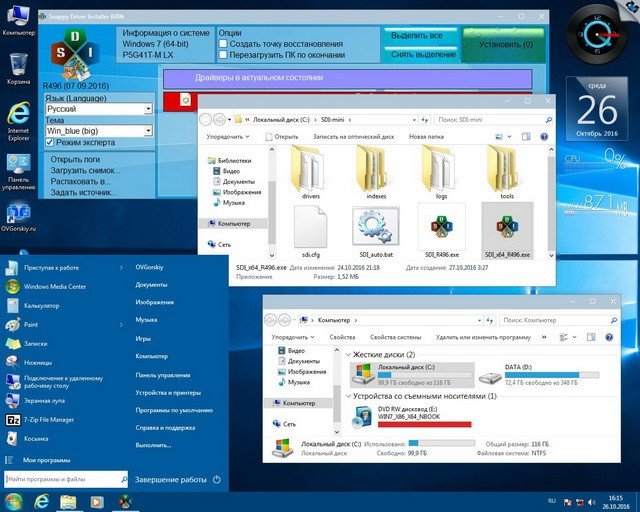
Task: Click Local Disk (C:) usage bar
Action: coord(424,375)
